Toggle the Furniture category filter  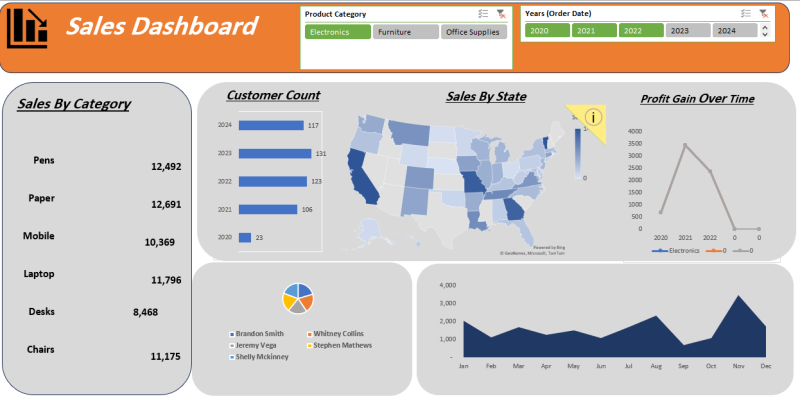pyautogui.click(x=406, y=32)
